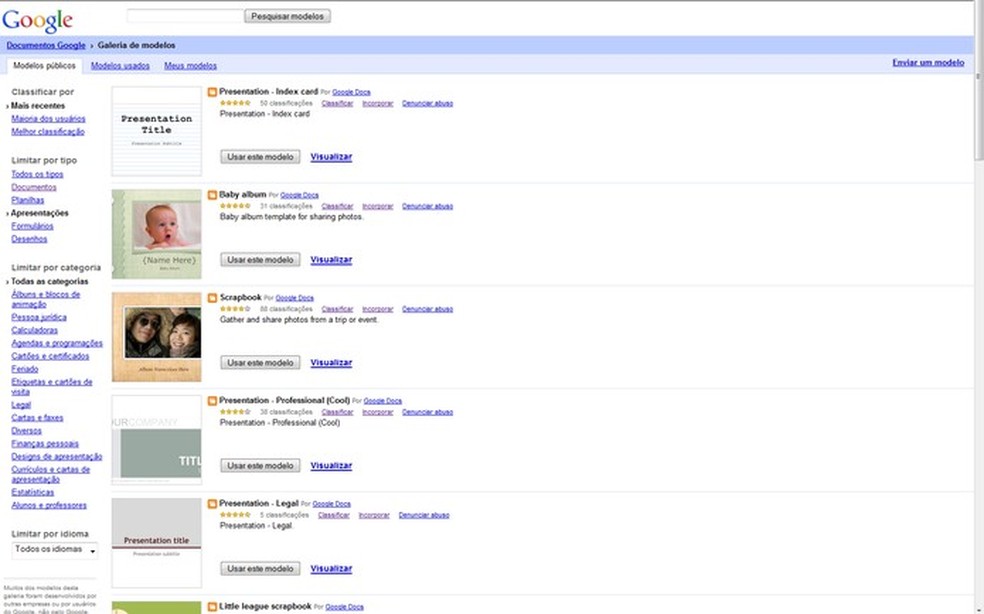Select Apresentações type filter

40,213
